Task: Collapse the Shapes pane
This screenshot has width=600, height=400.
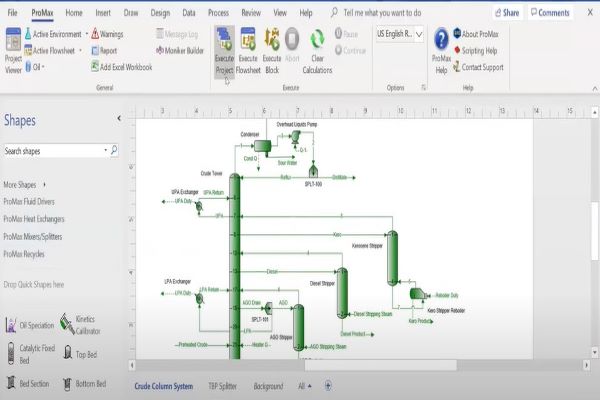Action: pos(119,118)
